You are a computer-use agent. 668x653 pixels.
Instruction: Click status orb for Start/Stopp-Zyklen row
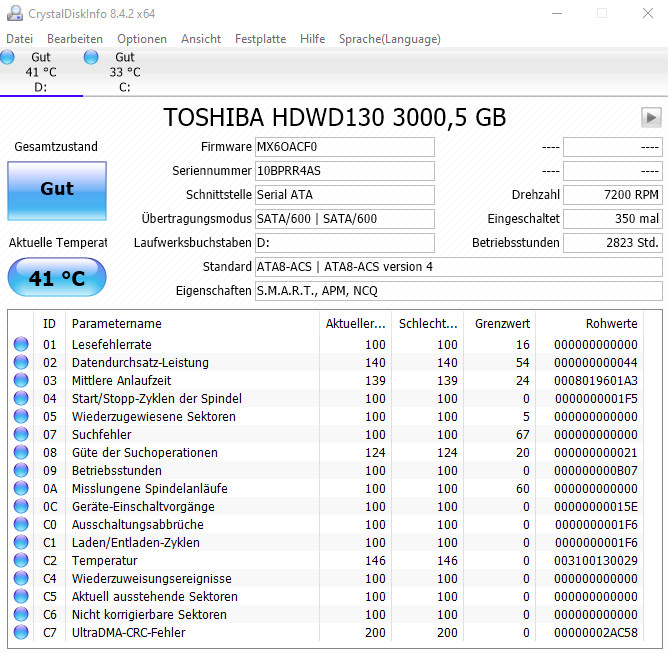(21, 398)
